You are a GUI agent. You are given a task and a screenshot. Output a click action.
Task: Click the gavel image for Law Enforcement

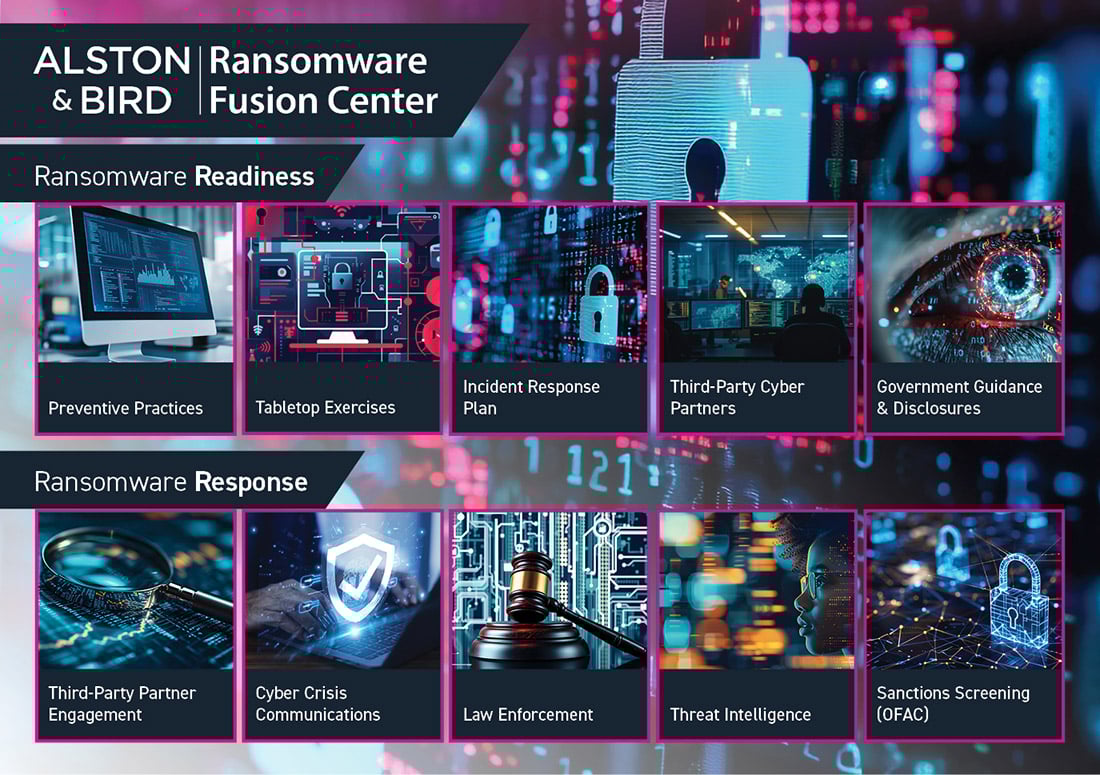[x=549, y=590]
